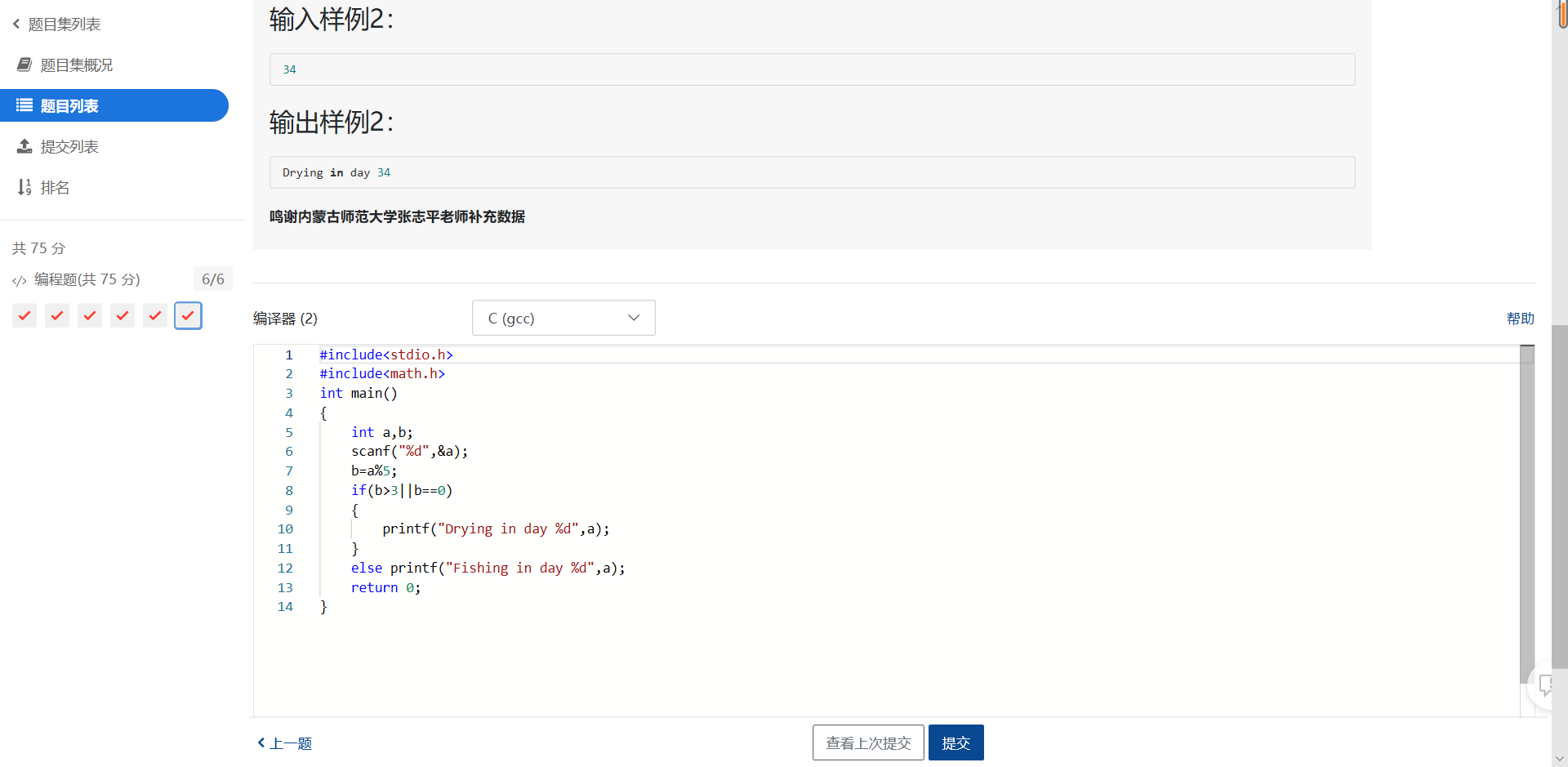Screen dimensions: 1568x767
Task: Click the ranking sort icon beside 排名
Action: [x=24, y=187]
